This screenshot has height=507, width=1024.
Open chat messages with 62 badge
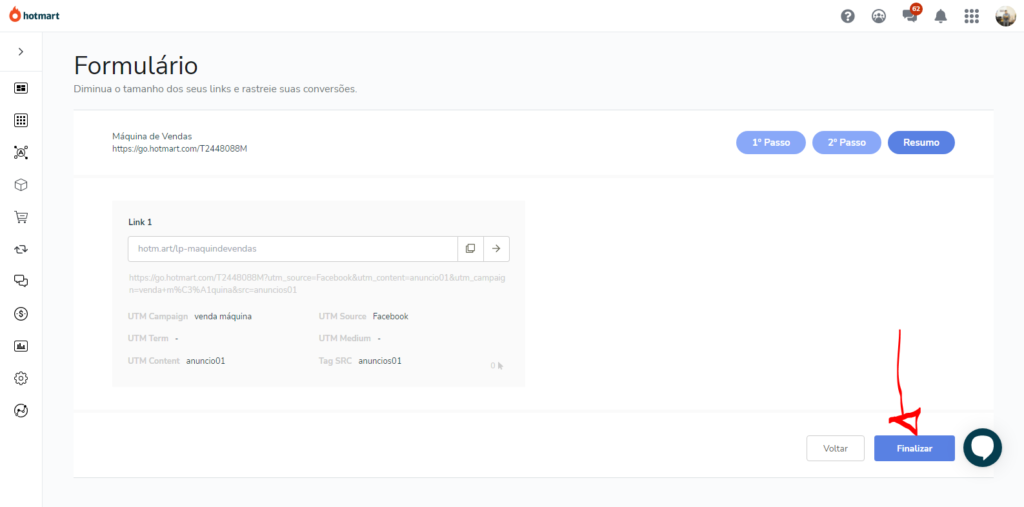pos(909,16)
